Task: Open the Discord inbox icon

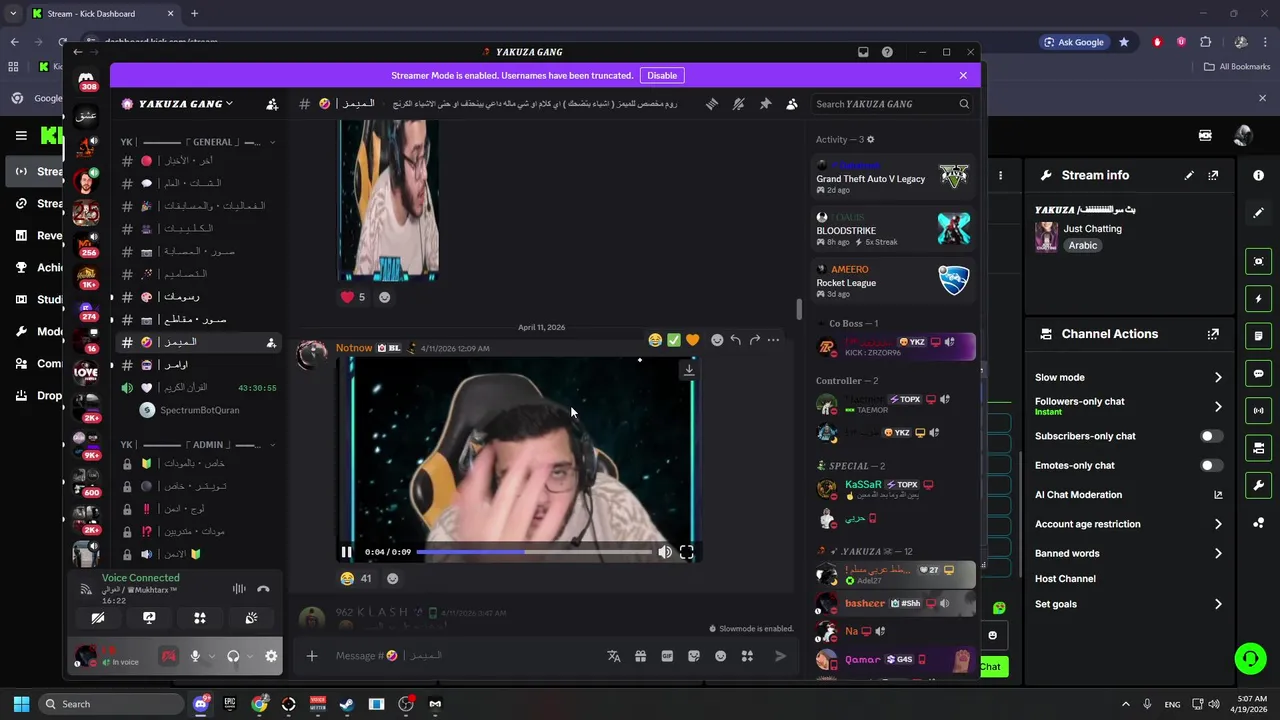Action: [863, 52]
